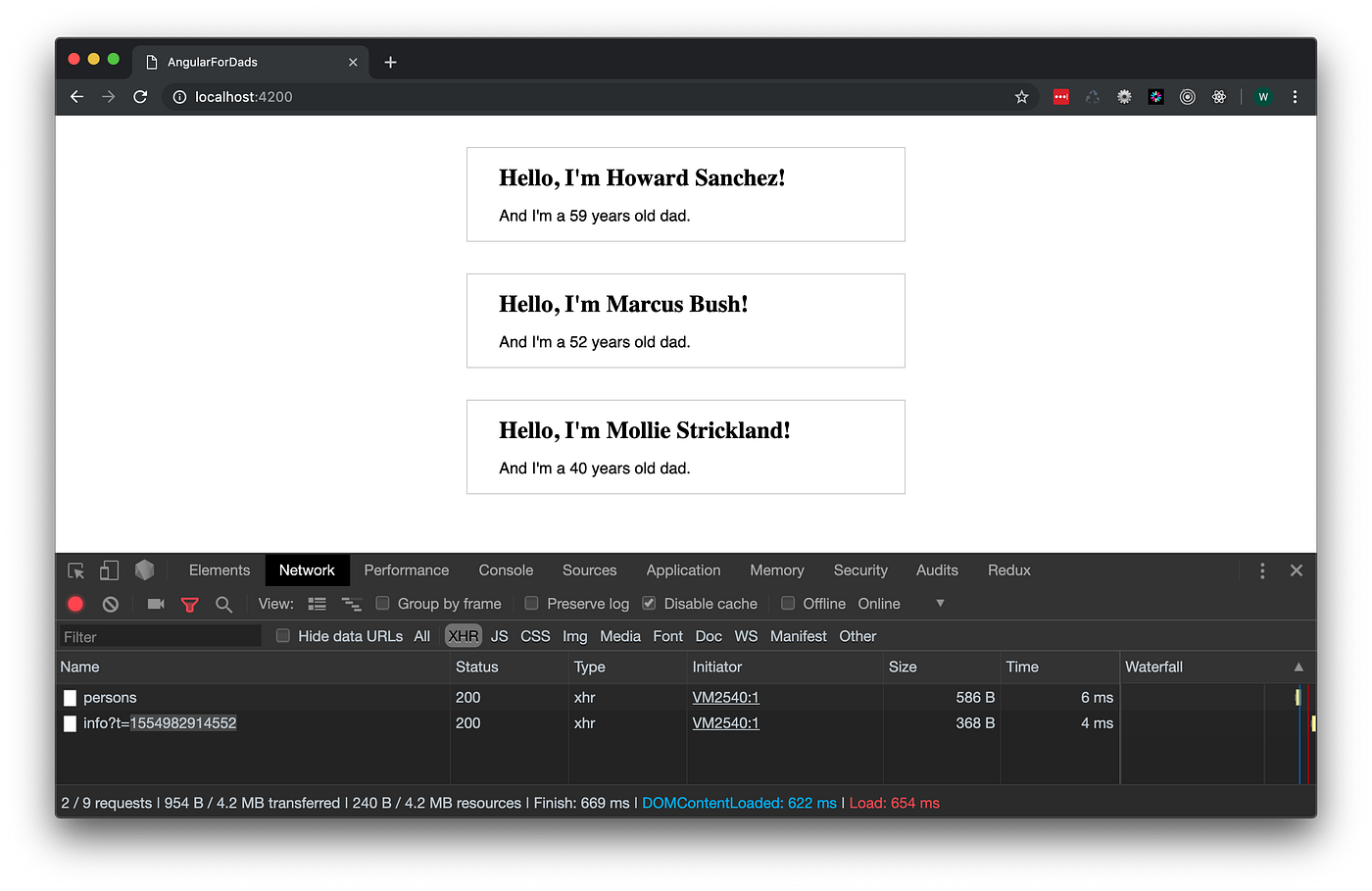The width and height of the screenshot is (1372, 891).
Task: Open Chrome's three-dot browser menu
Action: pyautogui.click(x=1295, y=97)
